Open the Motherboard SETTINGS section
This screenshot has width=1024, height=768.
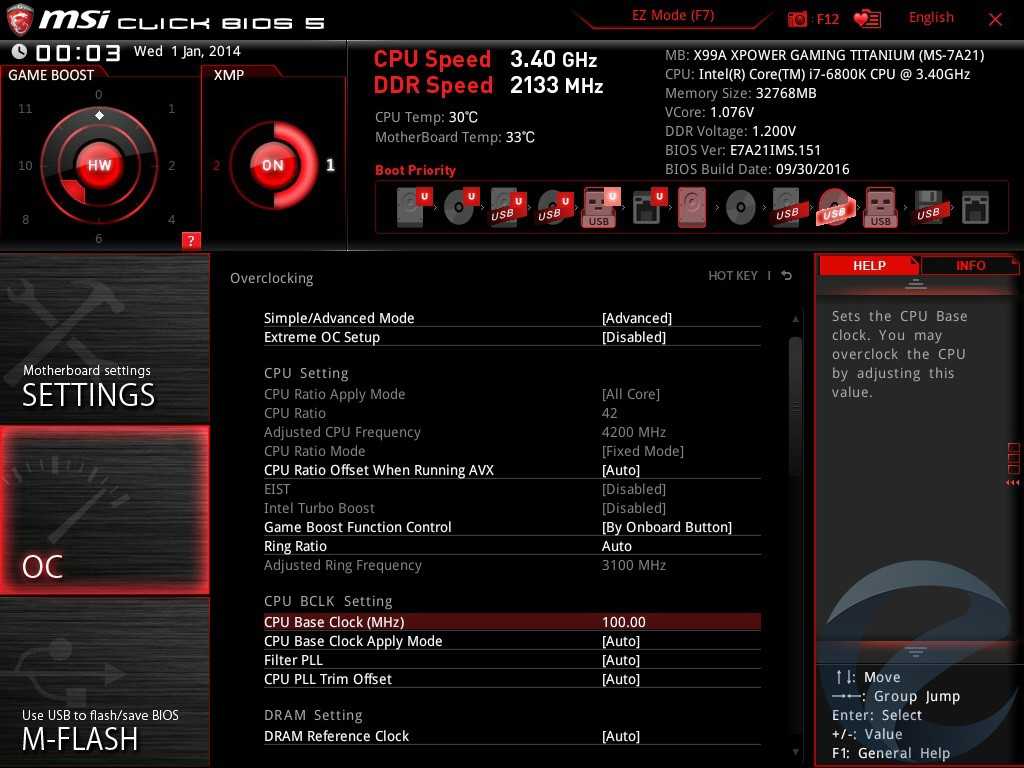[x=105, y=338]
